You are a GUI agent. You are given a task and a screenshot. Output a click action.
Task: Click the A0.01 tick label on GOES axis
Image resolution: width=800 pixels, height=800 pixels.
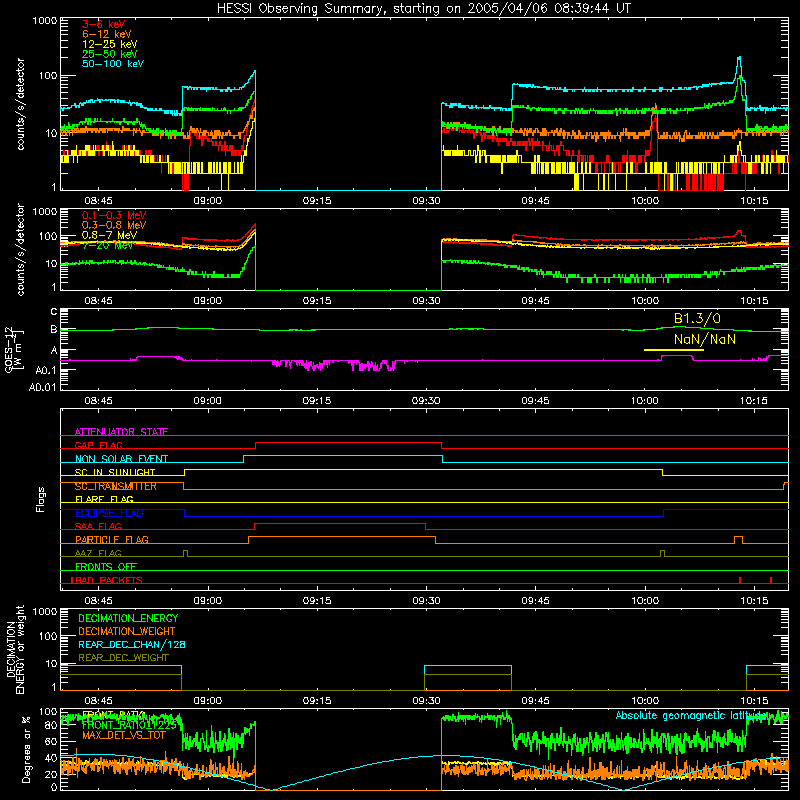point(42,387)
